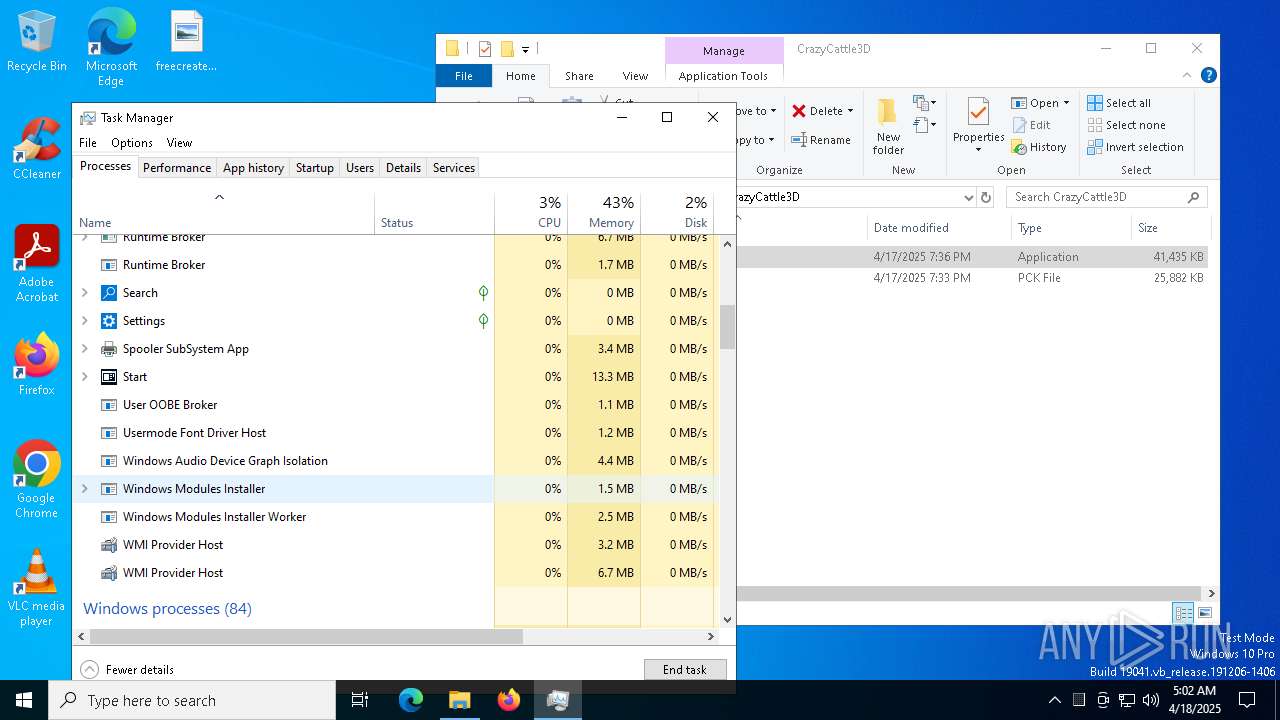Open the Share tab in Explorer
This screenshot has width=1280, height=720.
click(x=579, y=76)
